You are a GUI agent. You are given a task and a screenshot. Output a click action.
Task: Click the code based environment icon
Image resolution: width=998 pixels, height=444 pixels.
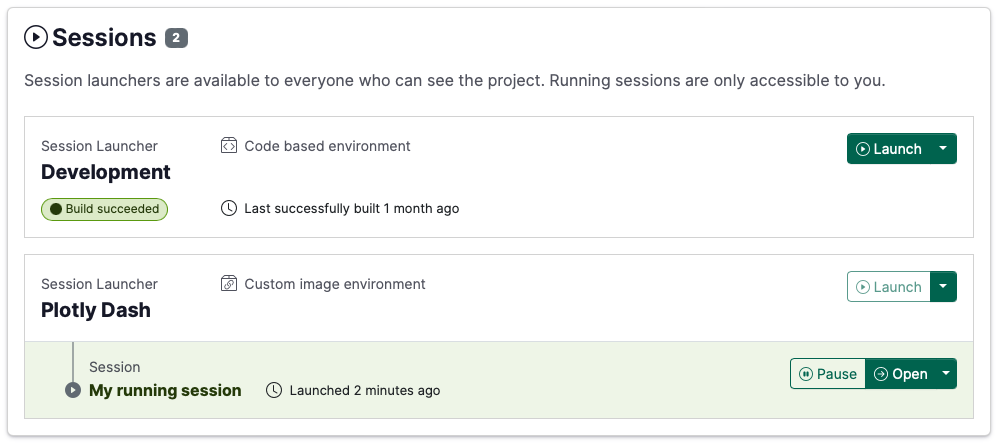tap(229, 146)
